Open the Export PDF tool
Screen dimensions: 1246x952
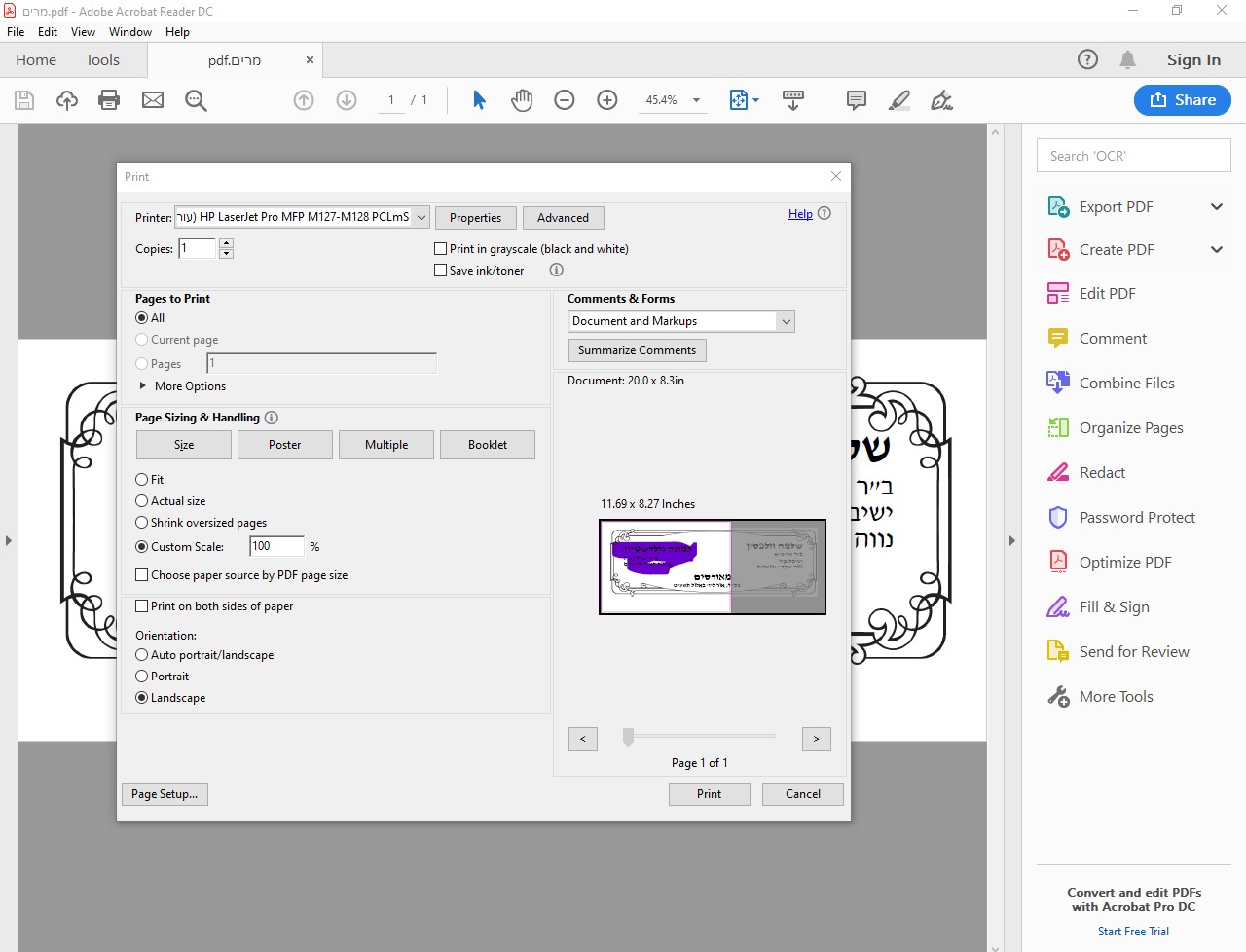pyautogui.click(x=1116, y=206)
